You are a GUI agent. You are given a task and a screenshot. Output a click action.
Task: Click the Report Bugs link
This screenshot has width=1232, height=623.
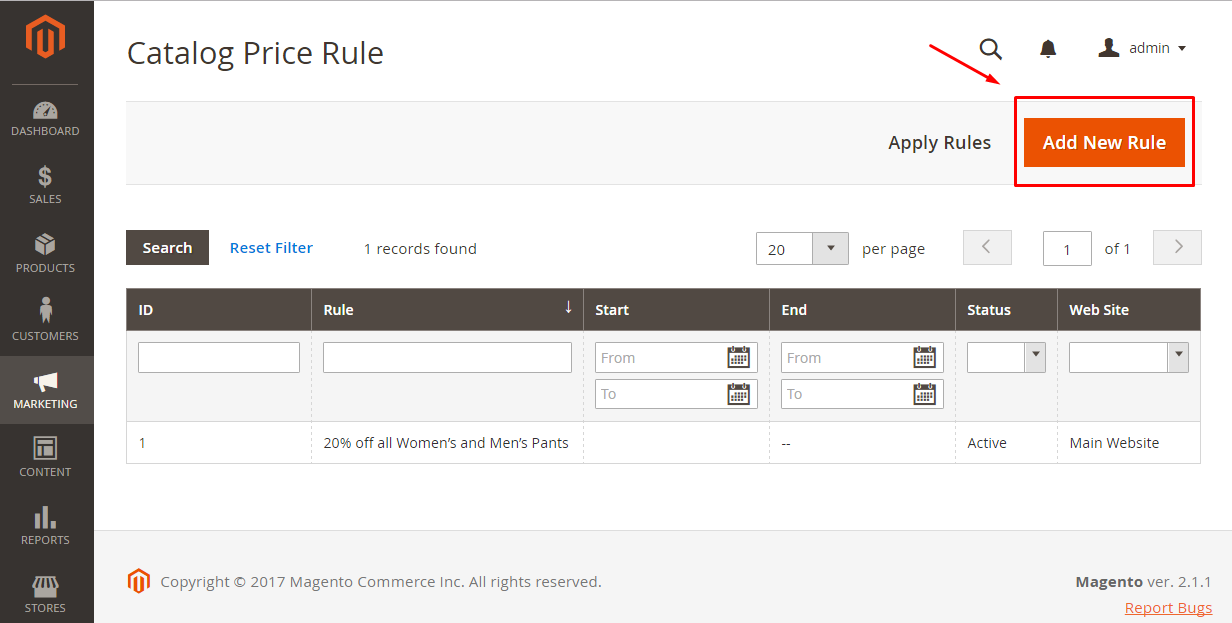[1168, 608]
